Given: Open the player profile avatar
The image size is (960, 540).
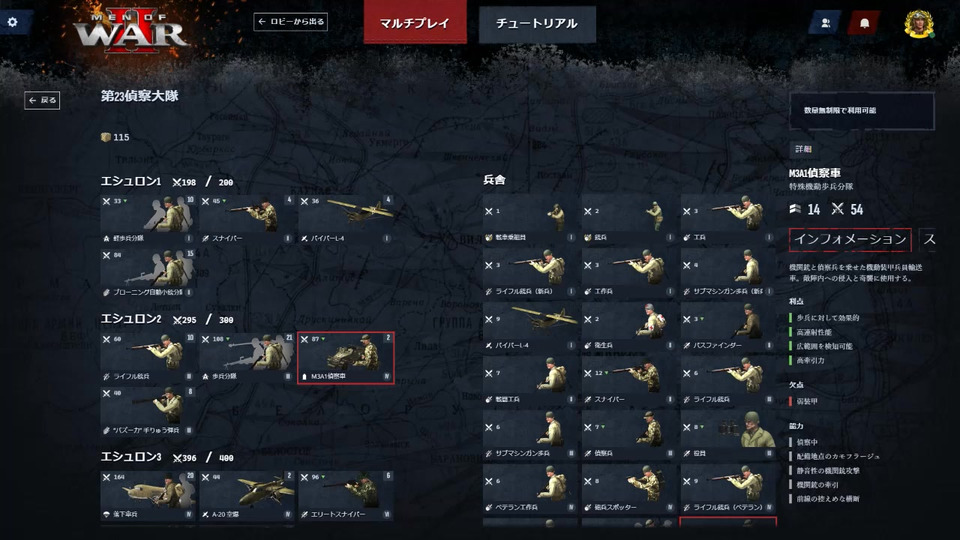Looking at the screenshot, I should pos(918,23).
